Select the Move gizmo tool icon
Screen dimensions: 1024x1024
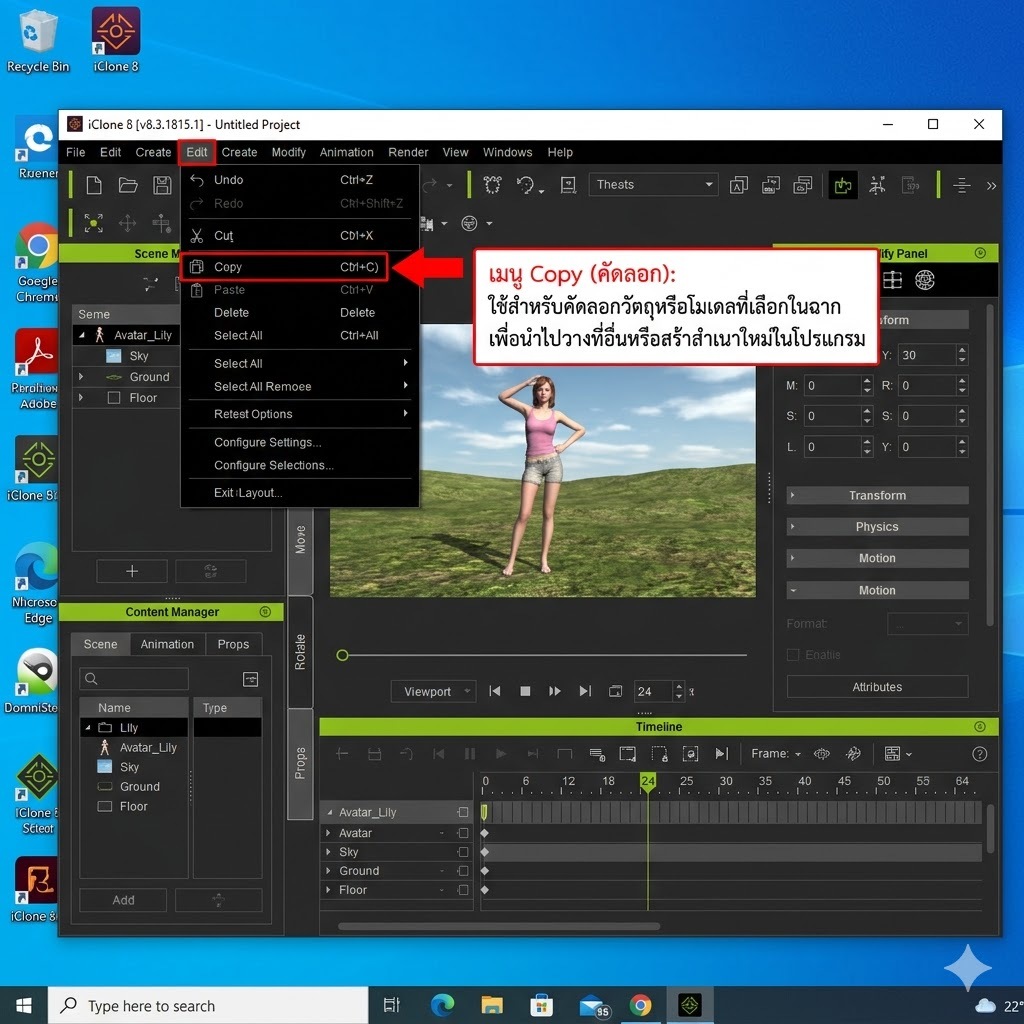click(x=127, y=223)
